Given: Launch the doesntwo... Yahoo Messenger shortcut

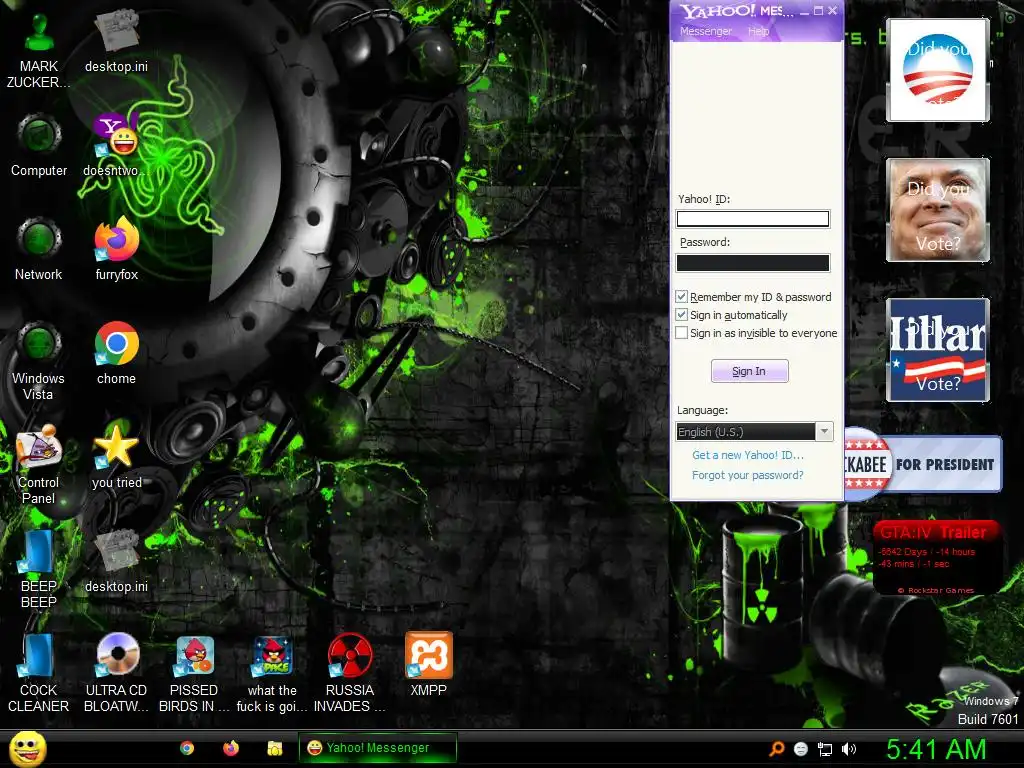Looking at the screenshot, I should point(116,145).
